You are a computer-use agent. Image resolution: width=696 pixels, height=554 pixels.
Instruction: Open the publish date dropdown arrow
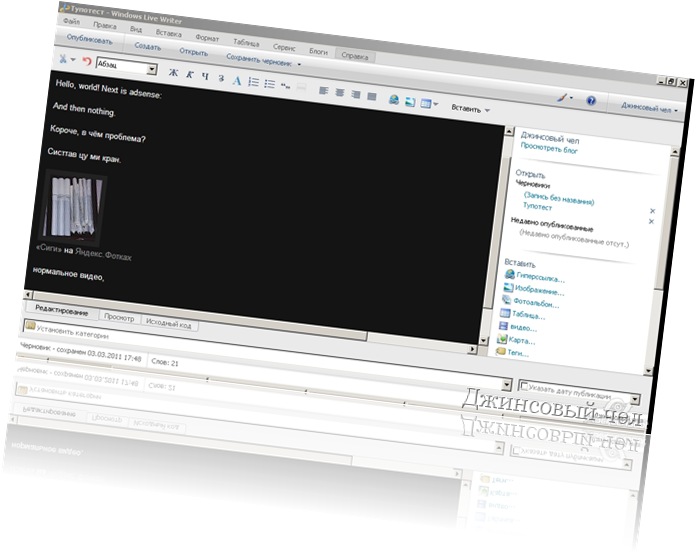[x=635, y=400]
